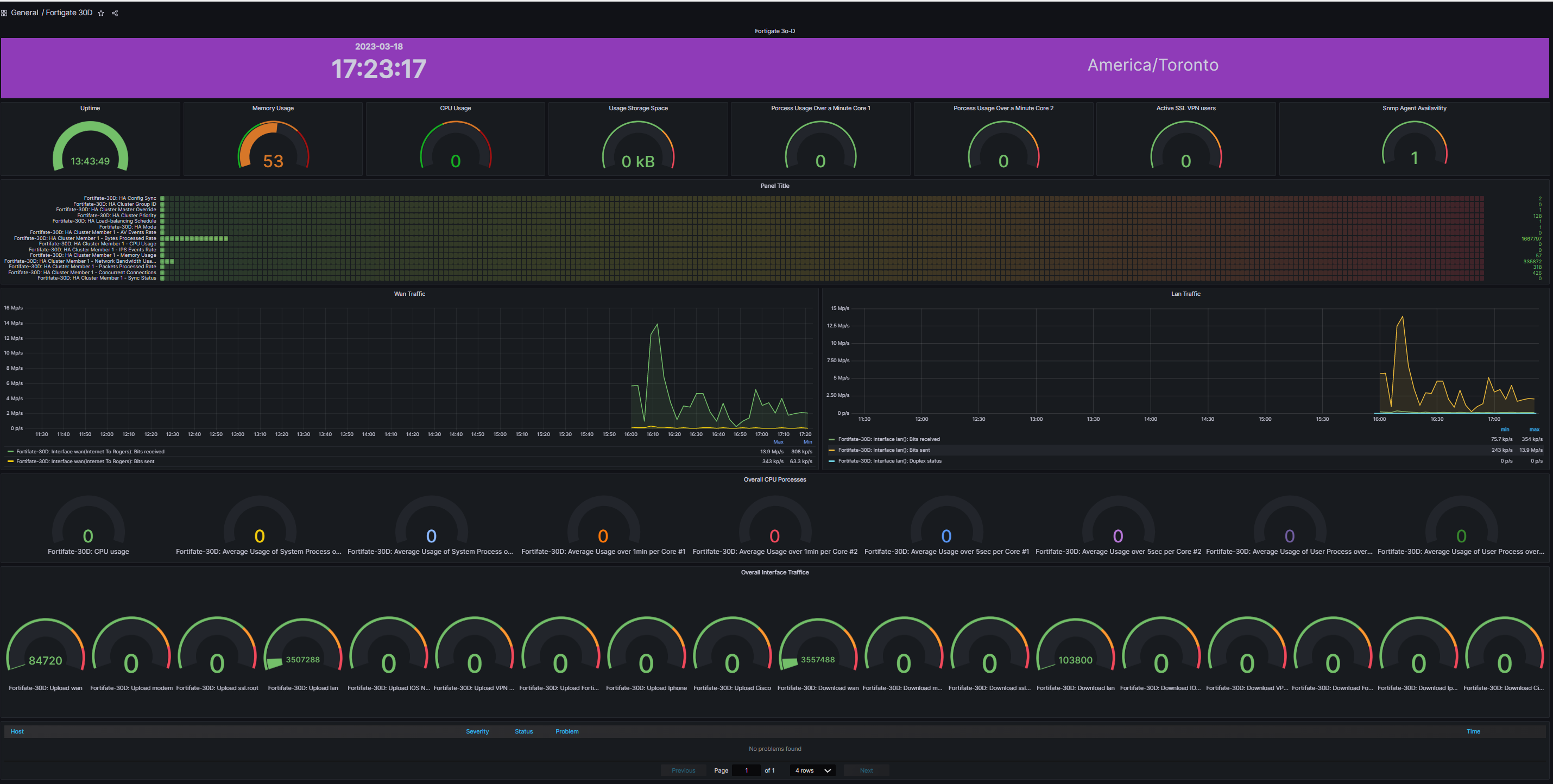
Task: Click the Previous page button
Action: point(683,770)
